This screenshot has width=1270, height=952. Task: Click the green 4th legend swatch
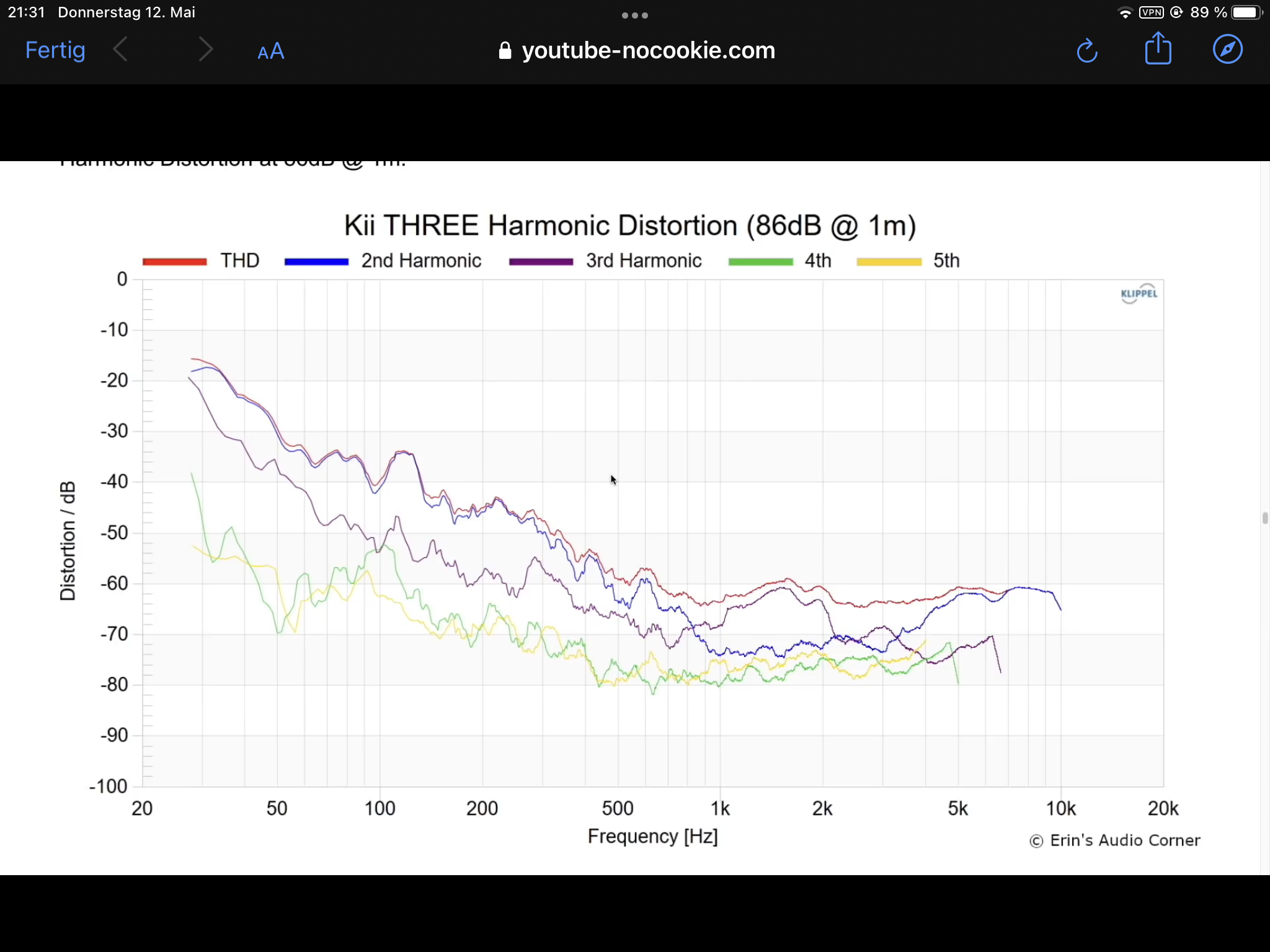760,262
